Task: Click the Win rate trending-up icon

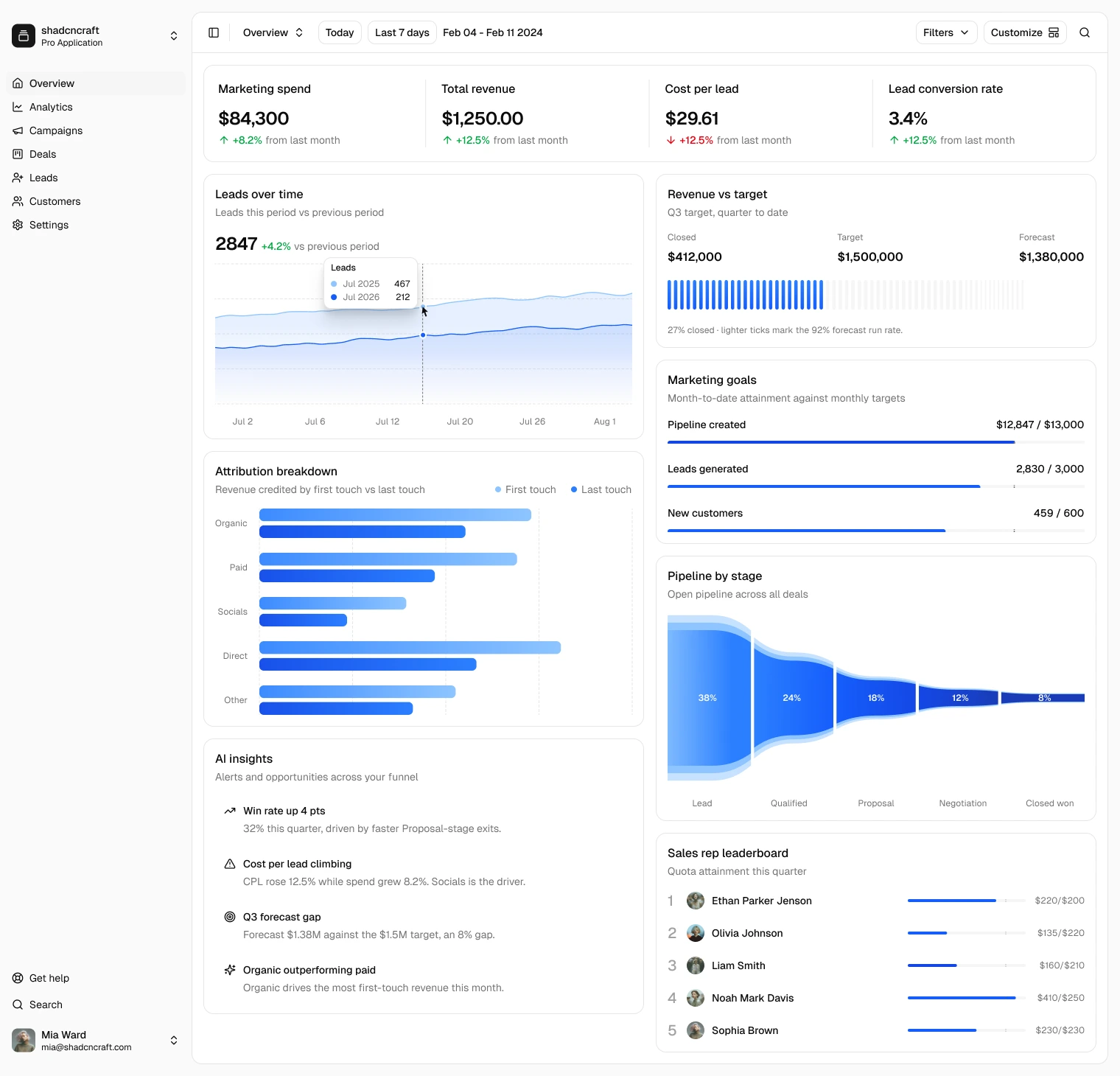Action: tap(230, 811)
